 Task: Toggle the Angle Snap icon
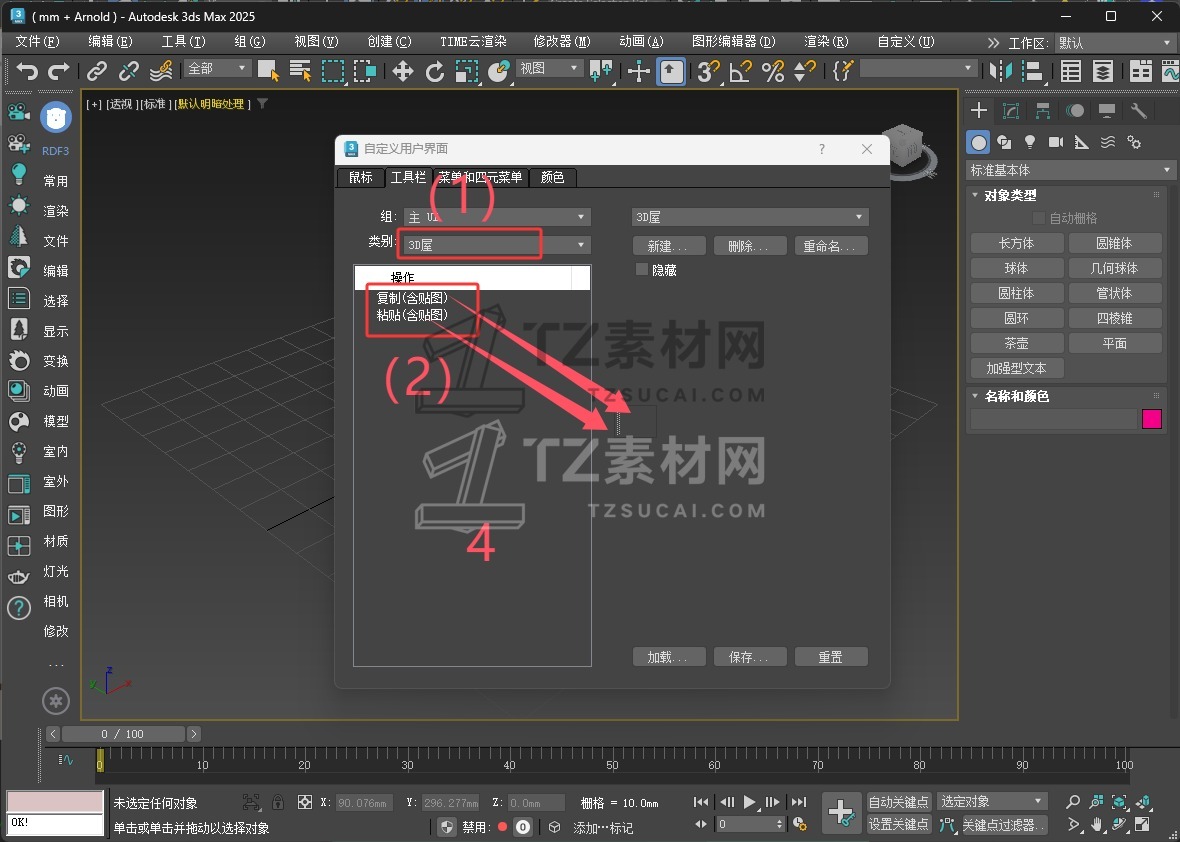pyautogui.click(x=740, y=70)
